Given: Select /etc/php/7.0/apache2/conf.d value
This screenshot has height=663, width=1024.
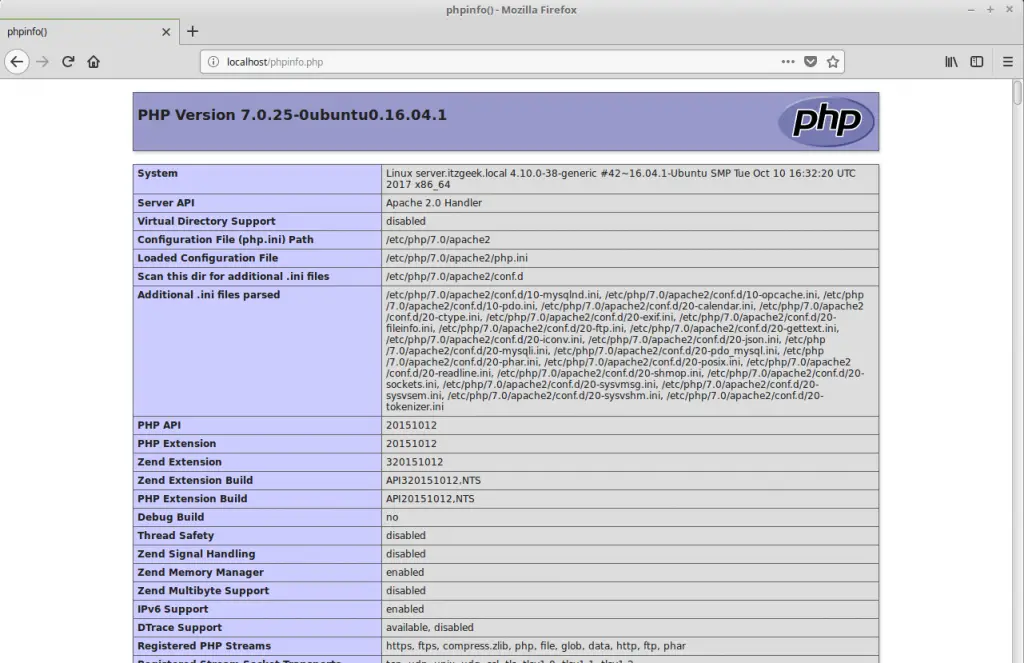Looking at the screenshot, I should (454, 276).
